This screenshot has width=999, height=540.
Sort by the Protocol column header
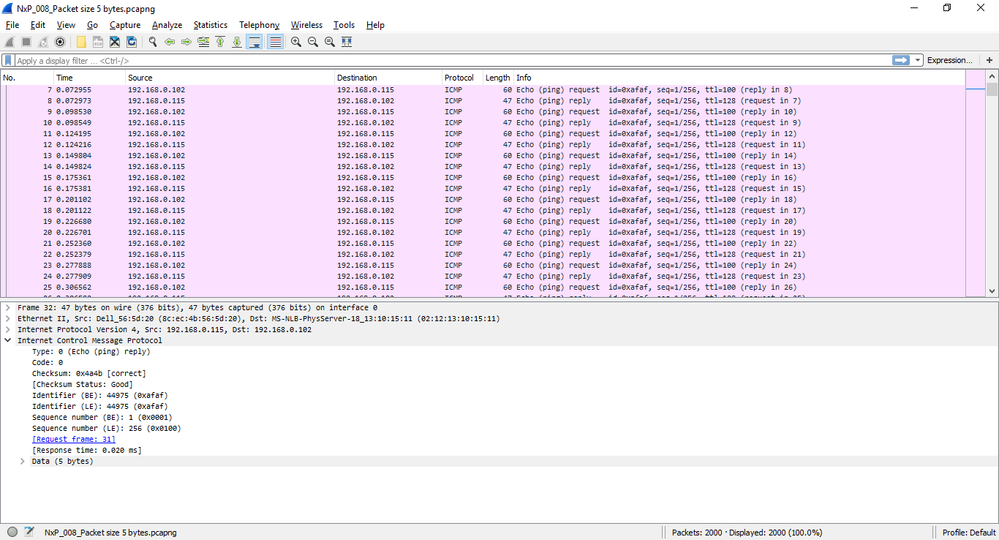(x=462, y=78)
